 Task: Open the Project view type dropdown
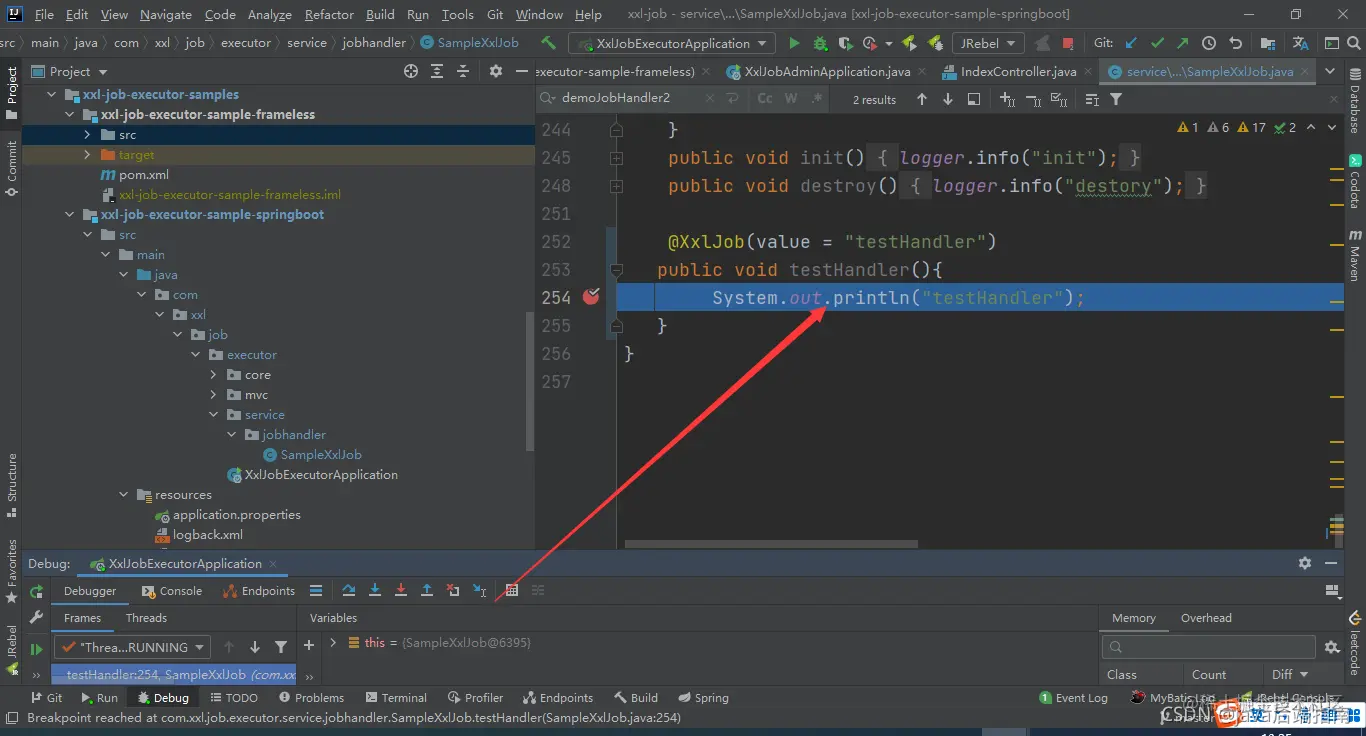(x=71, y=71)
